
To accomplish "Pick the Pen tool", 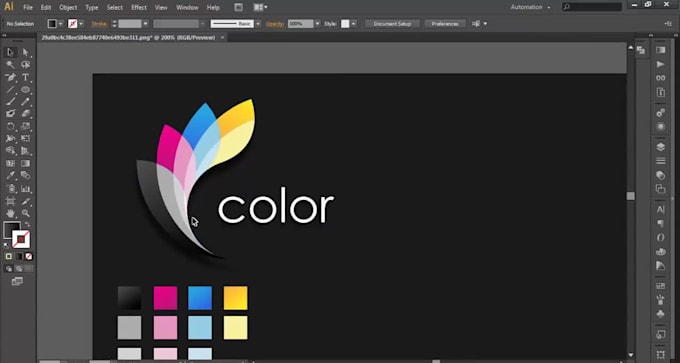I will pos(10,78).
